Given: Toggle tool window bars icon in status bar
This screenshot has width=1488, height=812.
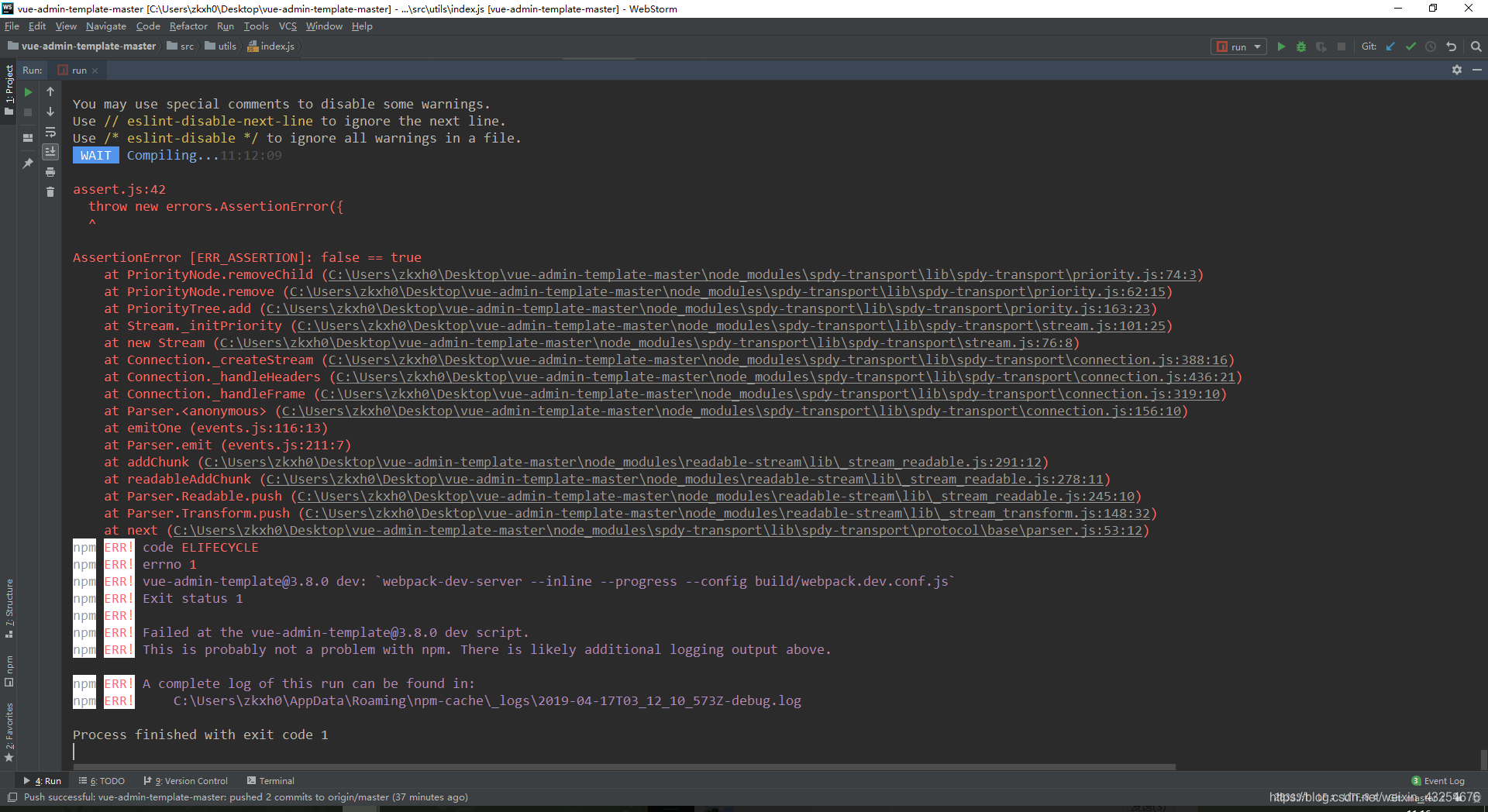Looking at the screenshot, I should pos(12,797).
